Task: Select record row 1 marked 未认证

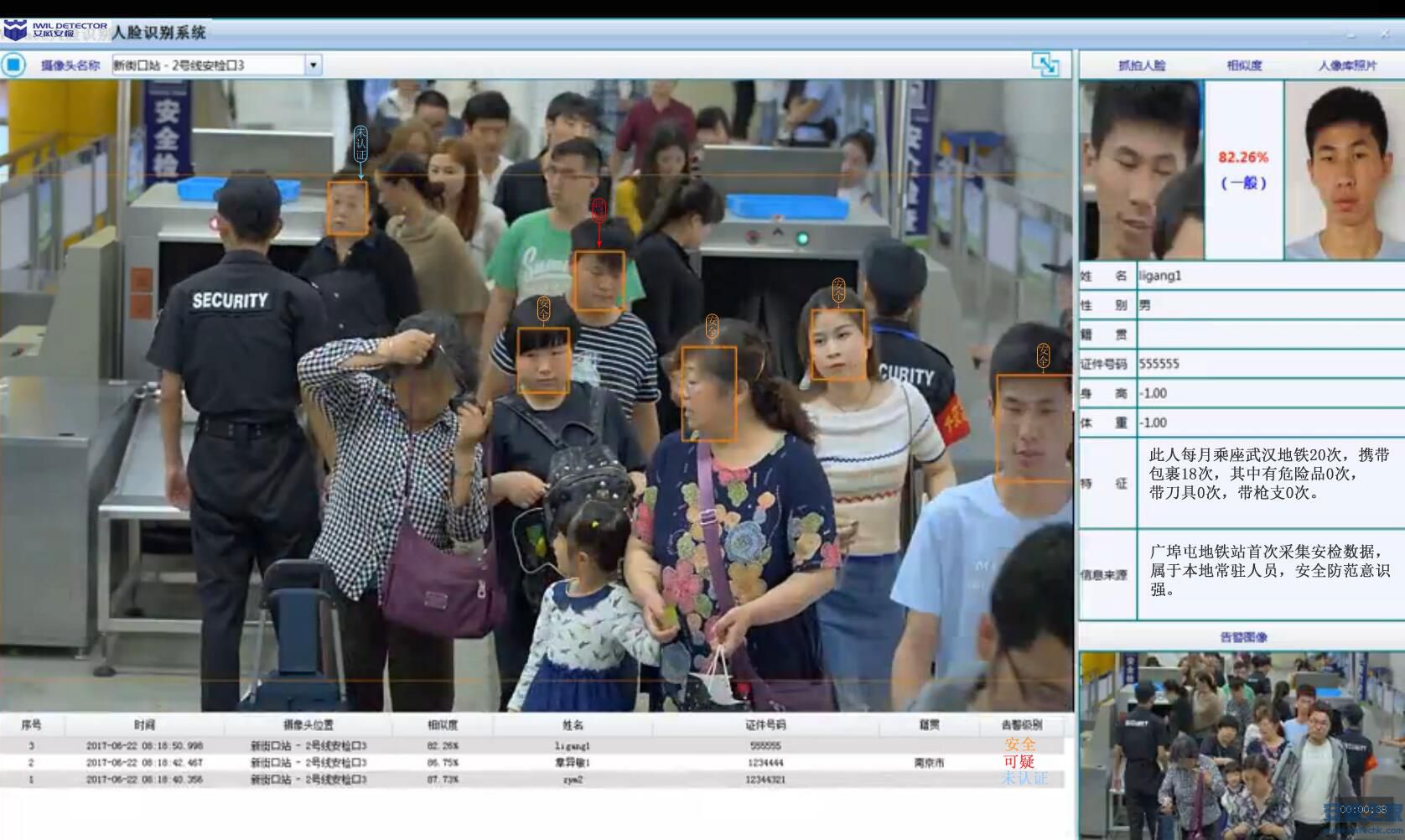Action: point(532,779)
